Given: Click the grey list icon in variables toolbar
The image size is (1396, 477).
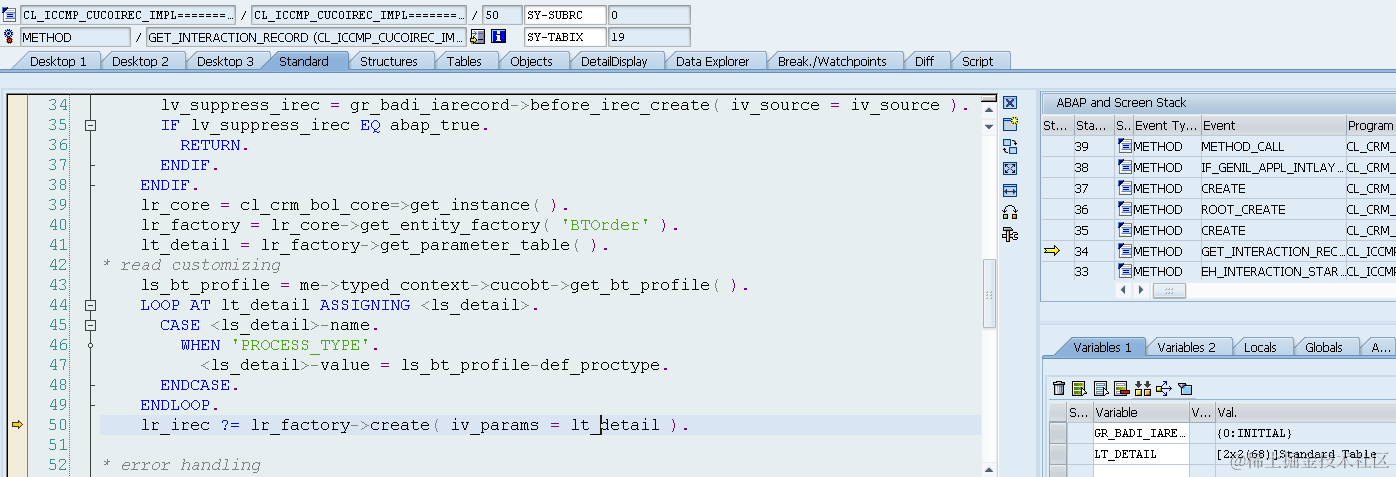Looking at the screenshot, I should tap(1101, 388).
